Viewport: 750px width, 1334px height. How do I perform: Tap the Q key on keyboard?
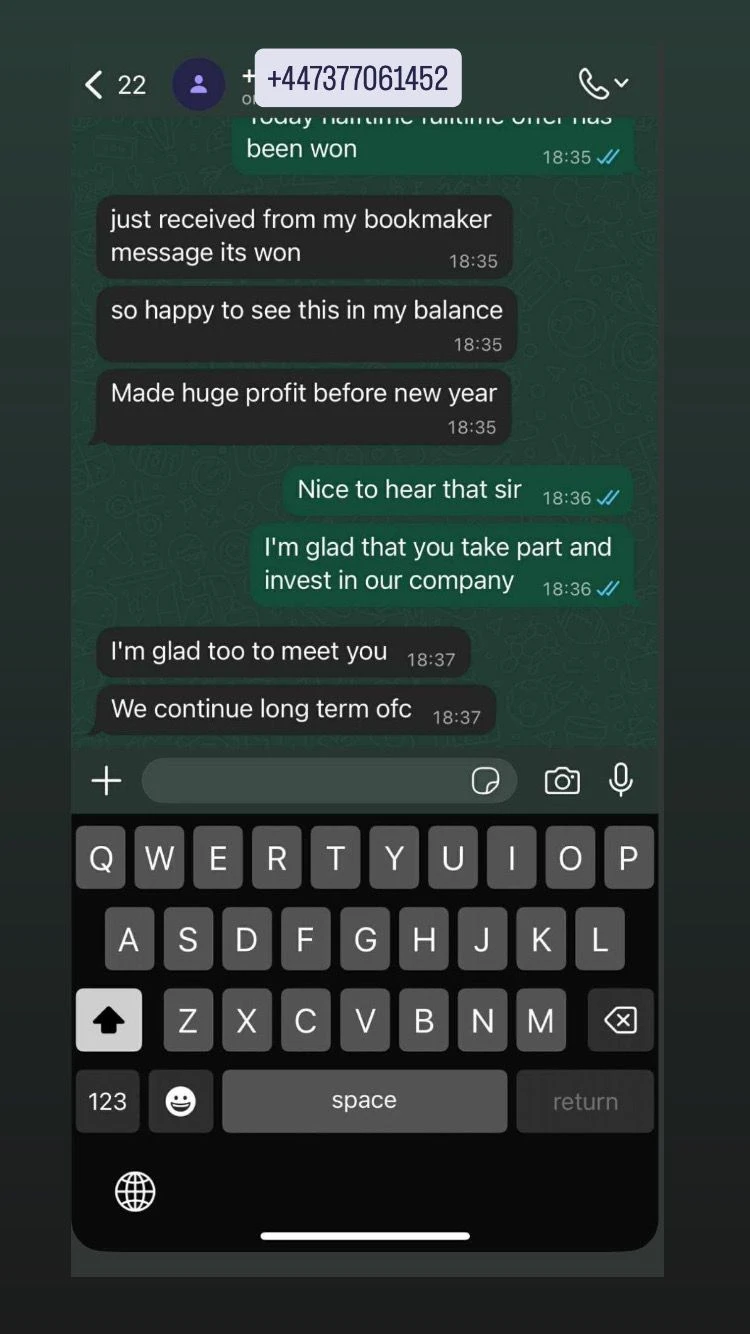pos(101,858)
